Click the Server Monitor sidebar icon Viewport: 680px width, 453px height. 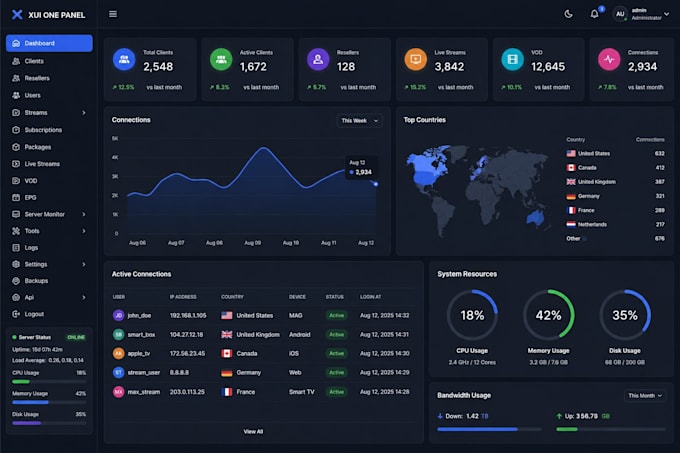tap(16, 214)
